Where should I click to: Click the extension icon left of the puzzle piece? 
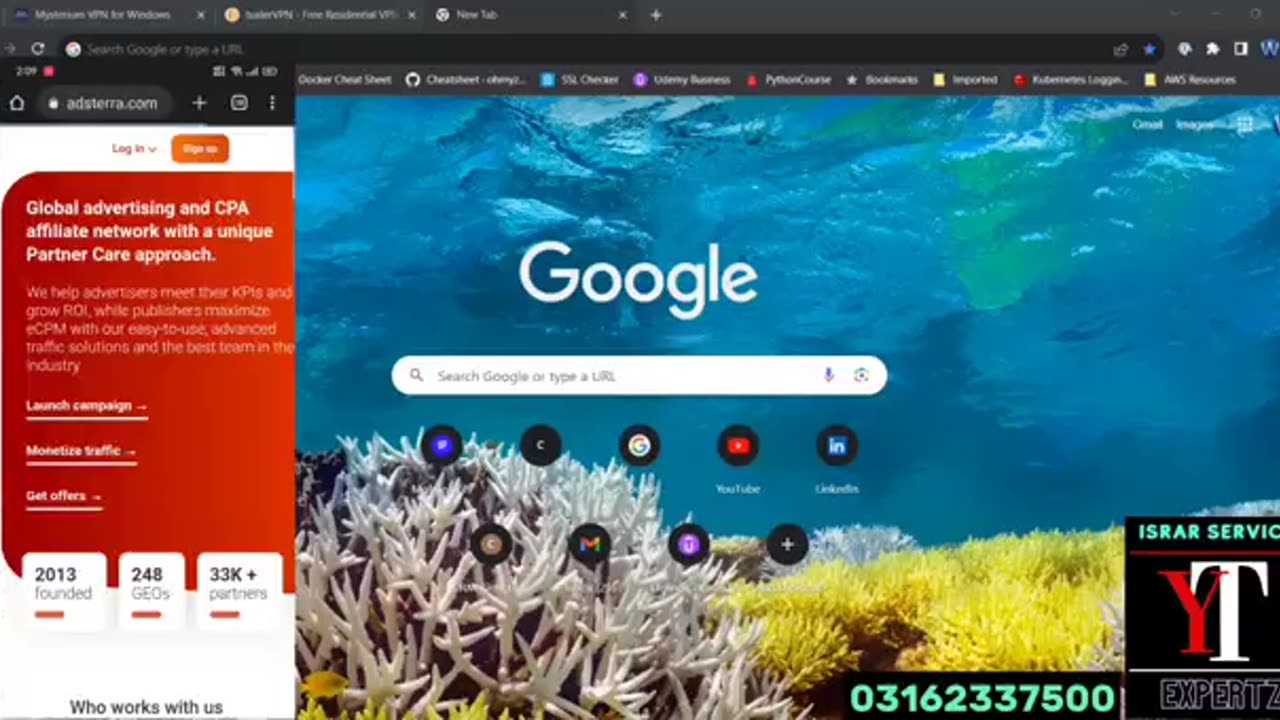click(1185, 48)
